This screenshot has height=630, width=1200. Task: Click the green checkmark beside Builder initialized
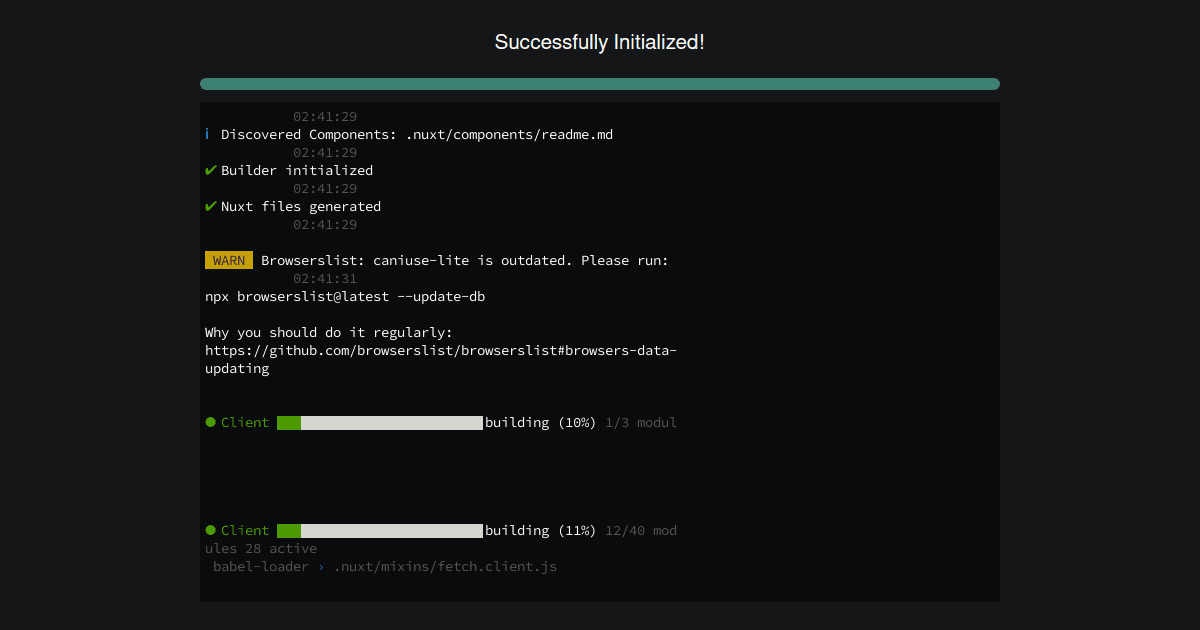211,170
